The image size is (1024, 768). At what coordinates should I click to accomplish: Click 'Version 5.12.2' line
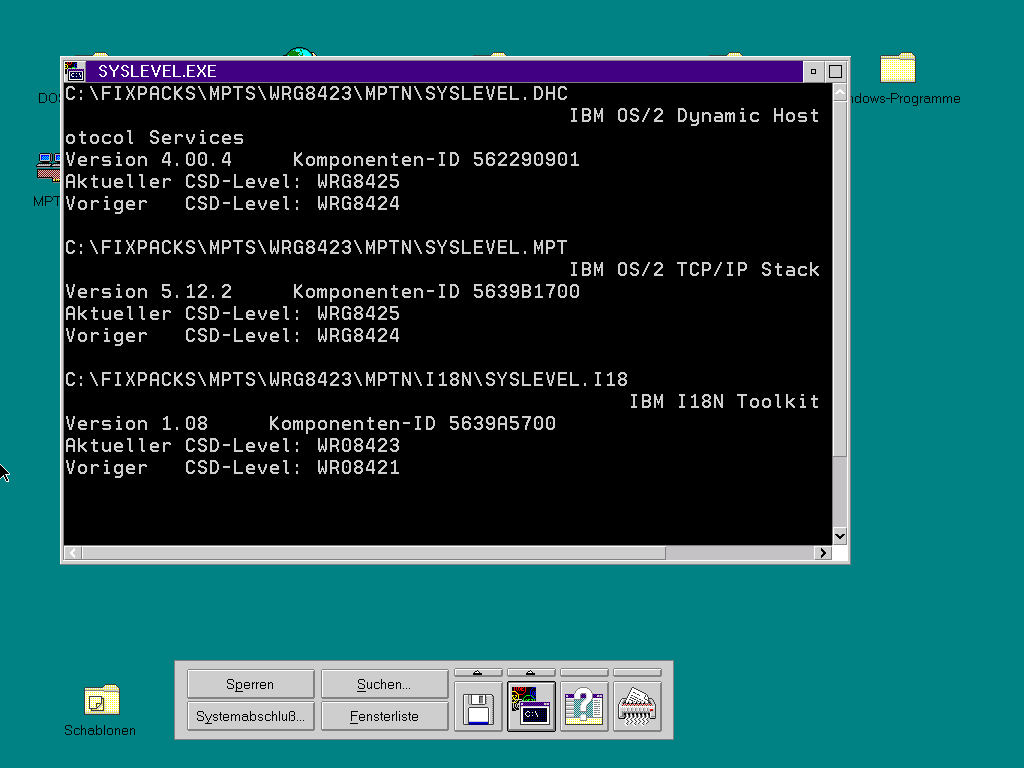(323, 292)
